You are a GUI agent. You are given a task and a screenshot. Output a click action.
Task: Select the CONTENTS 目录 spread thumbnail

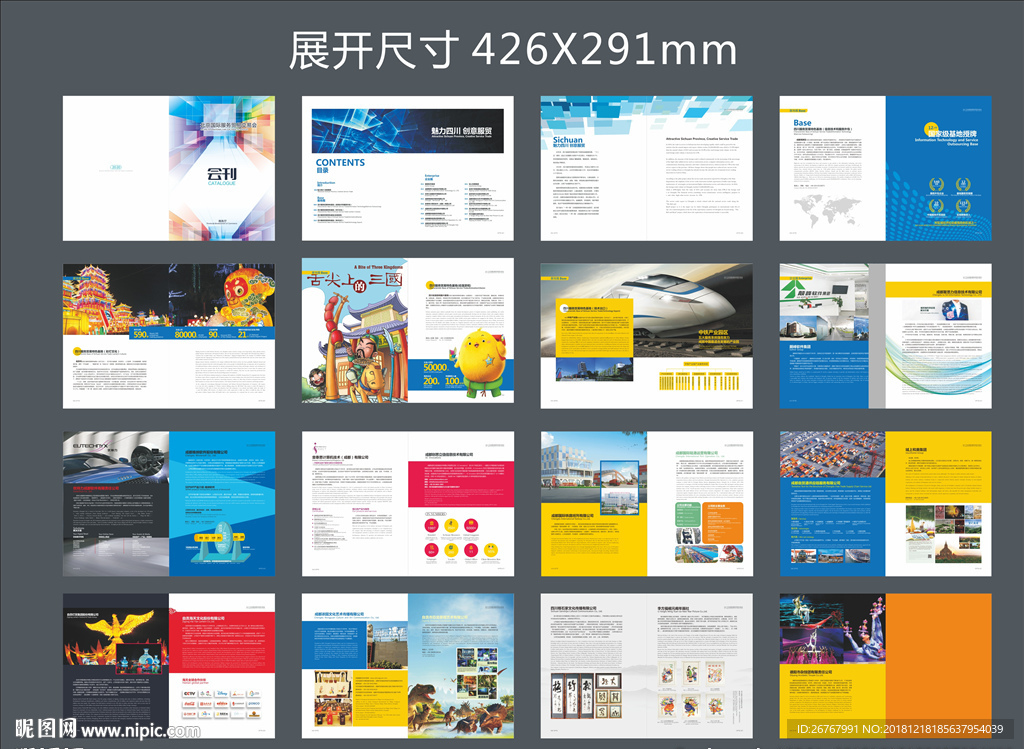click(408, 168)
